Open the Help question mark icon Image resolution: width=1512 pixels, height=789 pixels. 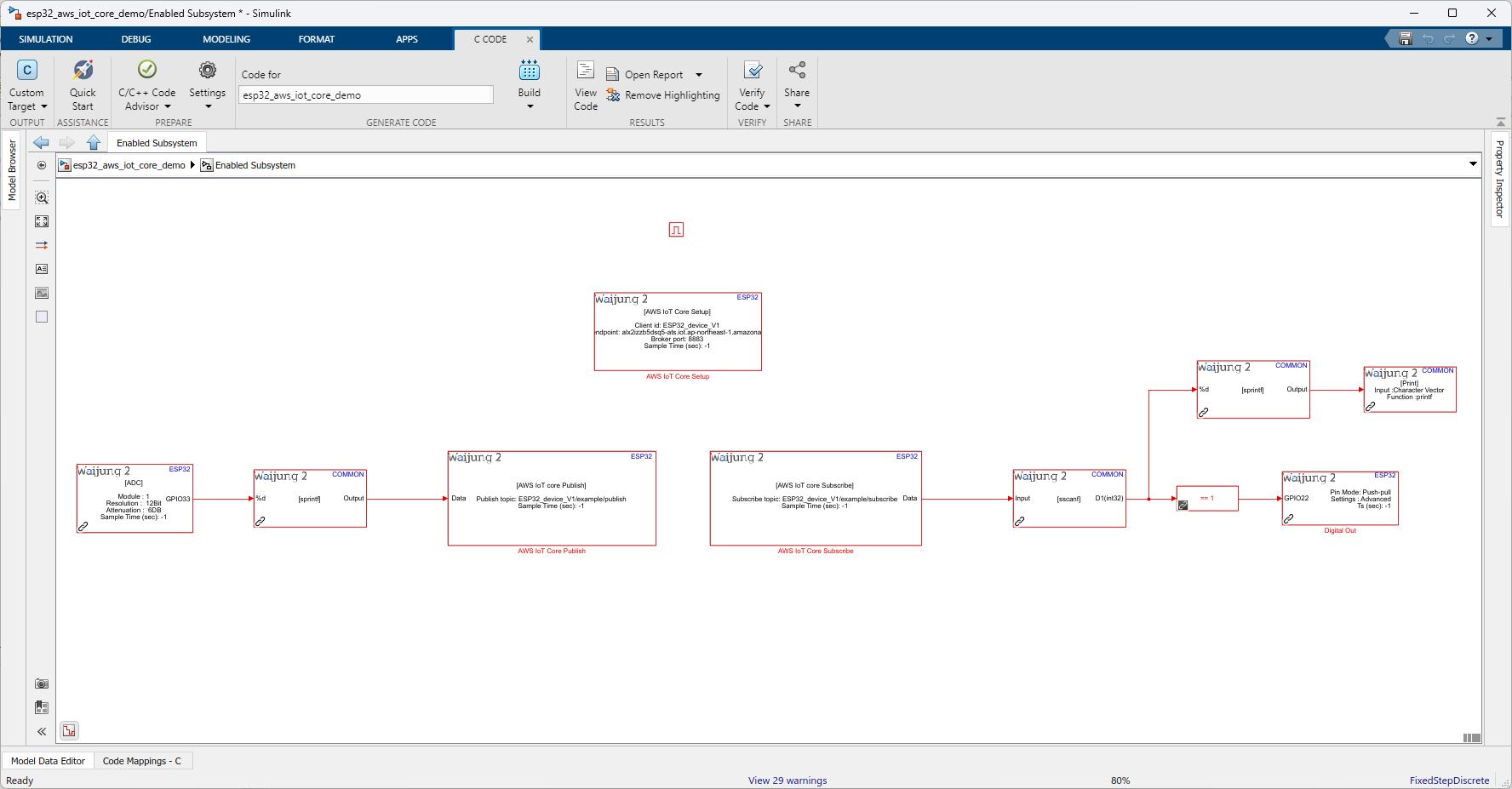(1472, 38)
